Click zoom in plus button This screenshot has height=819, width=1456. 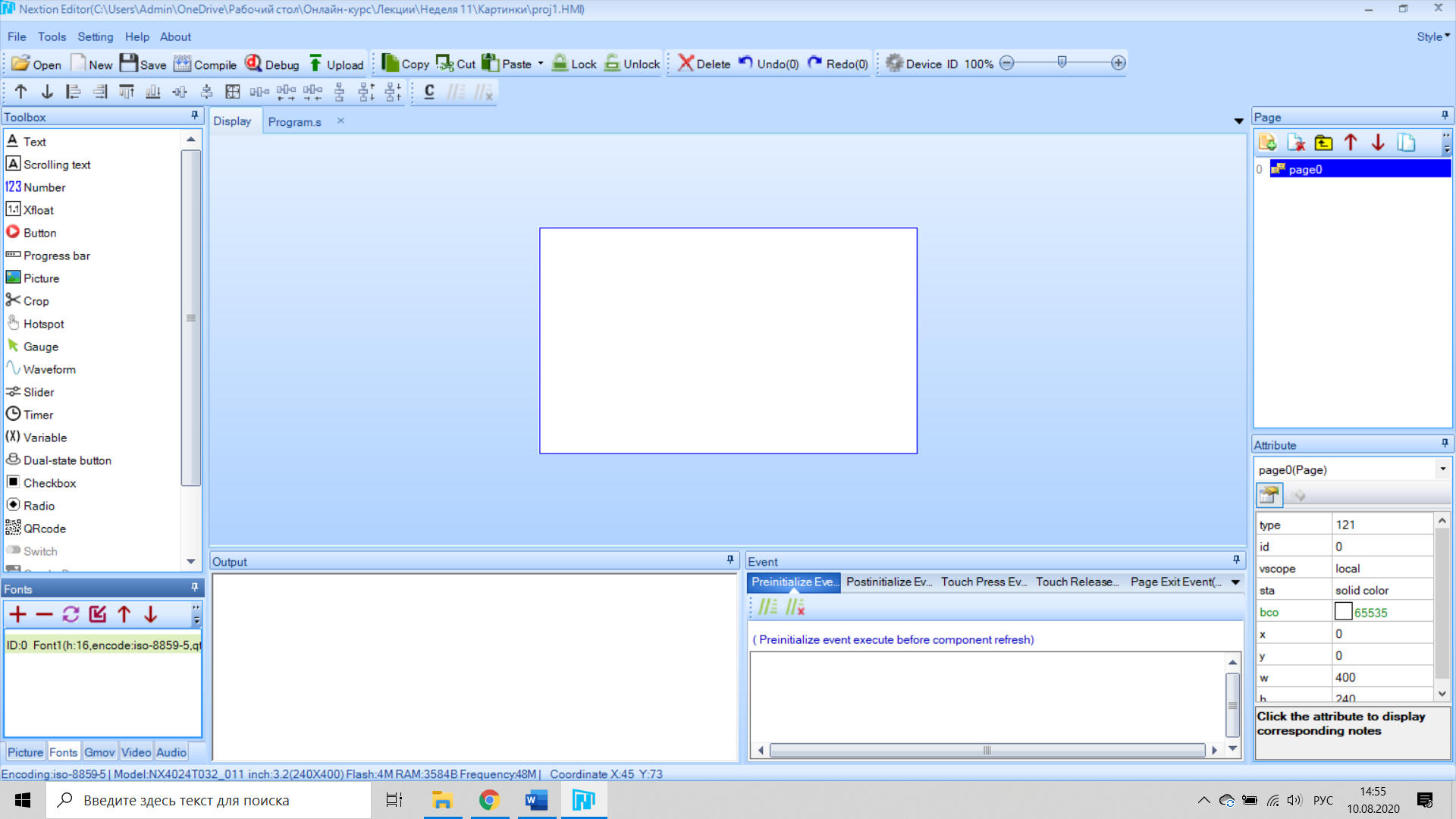[x=1119, y=63]
